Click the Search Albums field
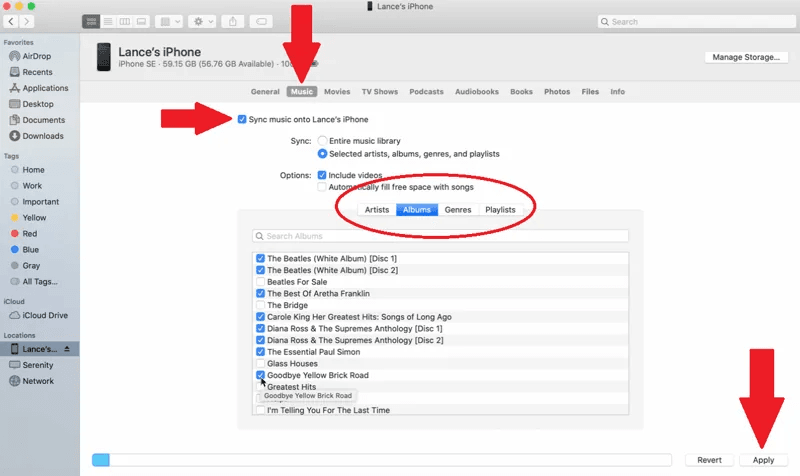800x476 pixels. coord(440,236)
